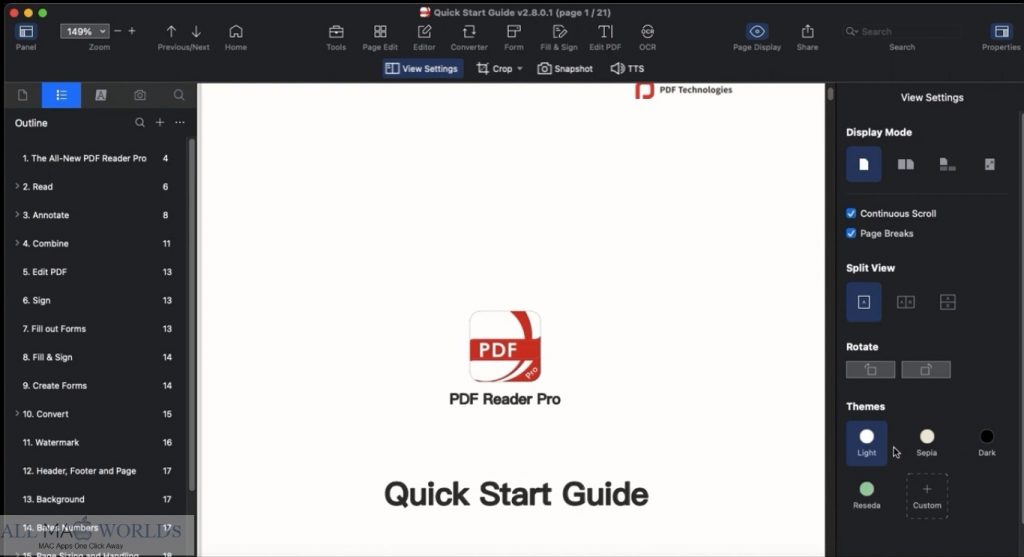Expand the '3. Annotate' outline item
Image resolution: width=1024 pixels, height=557 pixels.
[x=16, y=215]
